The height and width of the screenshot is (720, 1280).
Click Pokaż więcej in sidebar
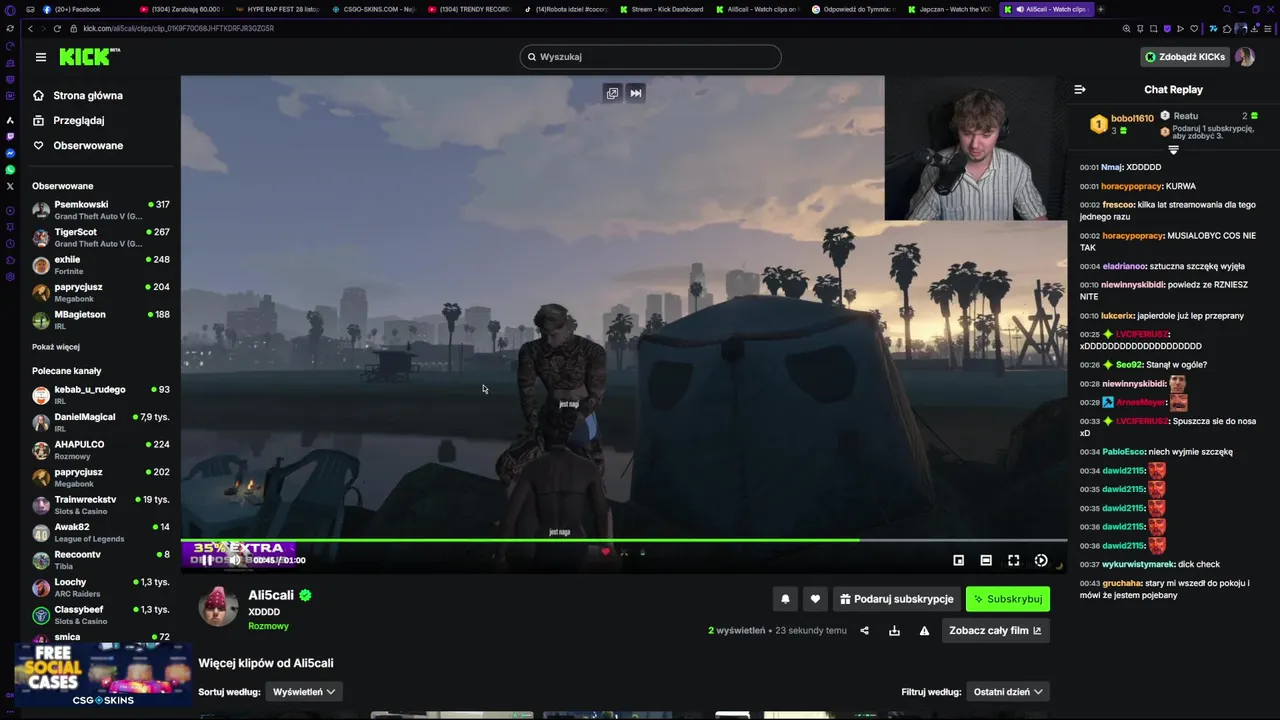[56, 347]
